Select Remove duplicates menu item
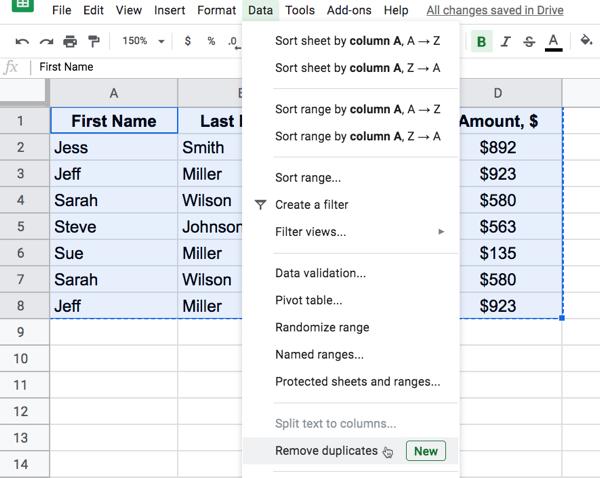 click(351, 451)
